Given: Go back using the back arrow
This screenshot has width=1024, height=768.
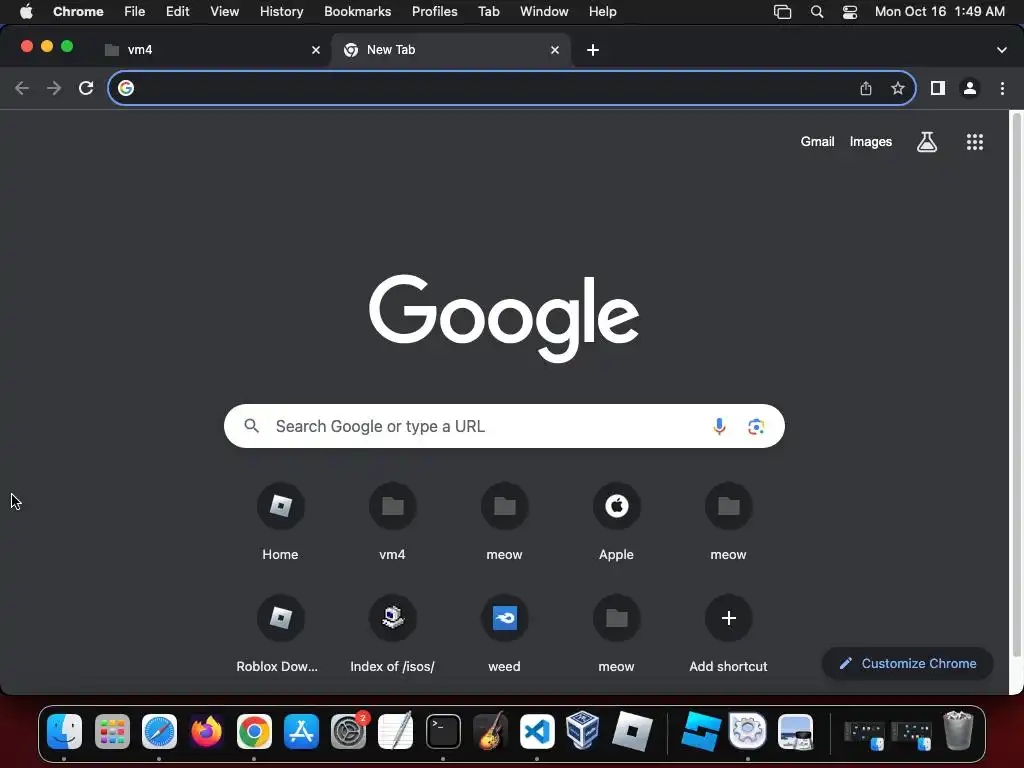Looking at the screenshot, I should tap(22, 88).
